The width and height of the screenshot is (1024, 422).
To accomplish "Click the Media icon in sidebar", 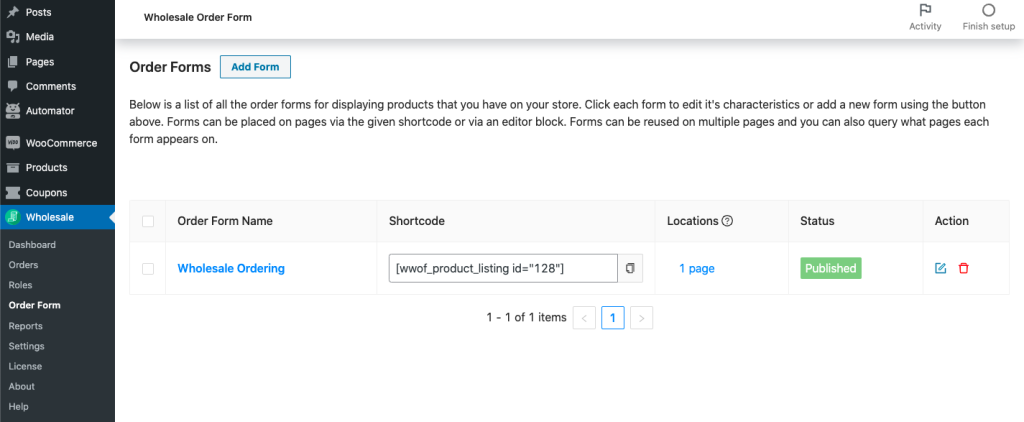I will pyautogui.click(x=12, y=37).
